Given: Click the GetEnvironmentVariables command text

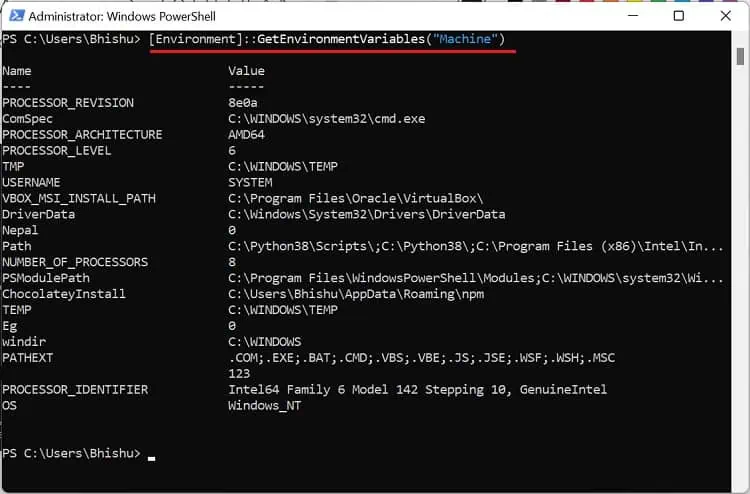Looking at the screenshot, I should [x=341, y=39].
